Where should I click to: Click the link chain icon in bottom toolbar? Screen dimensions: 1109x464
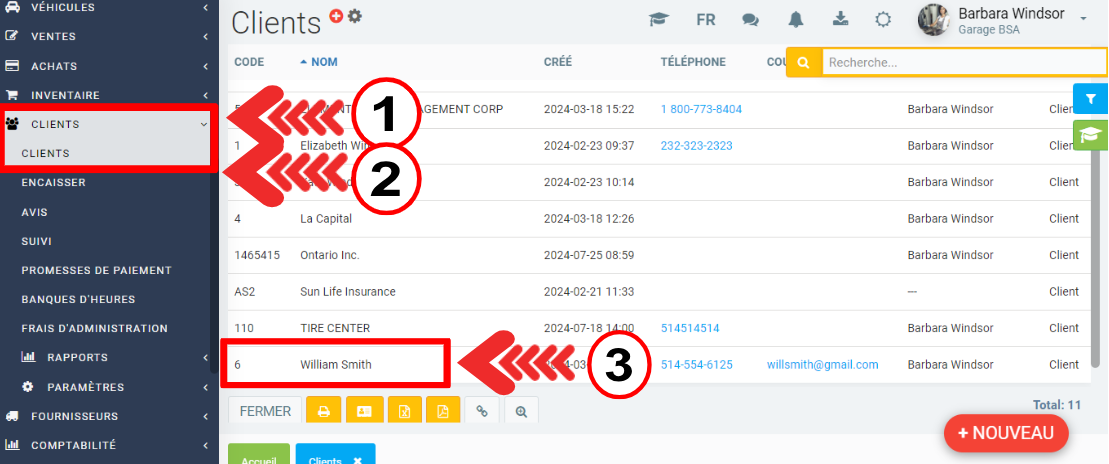click(481, 411)
